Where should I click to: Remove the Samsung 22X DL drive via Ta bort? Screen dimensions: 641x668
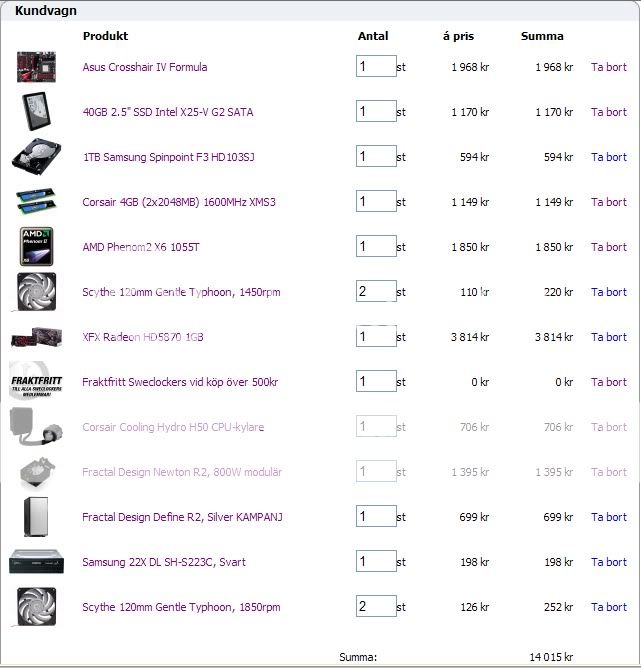click(x=608, y=562)
